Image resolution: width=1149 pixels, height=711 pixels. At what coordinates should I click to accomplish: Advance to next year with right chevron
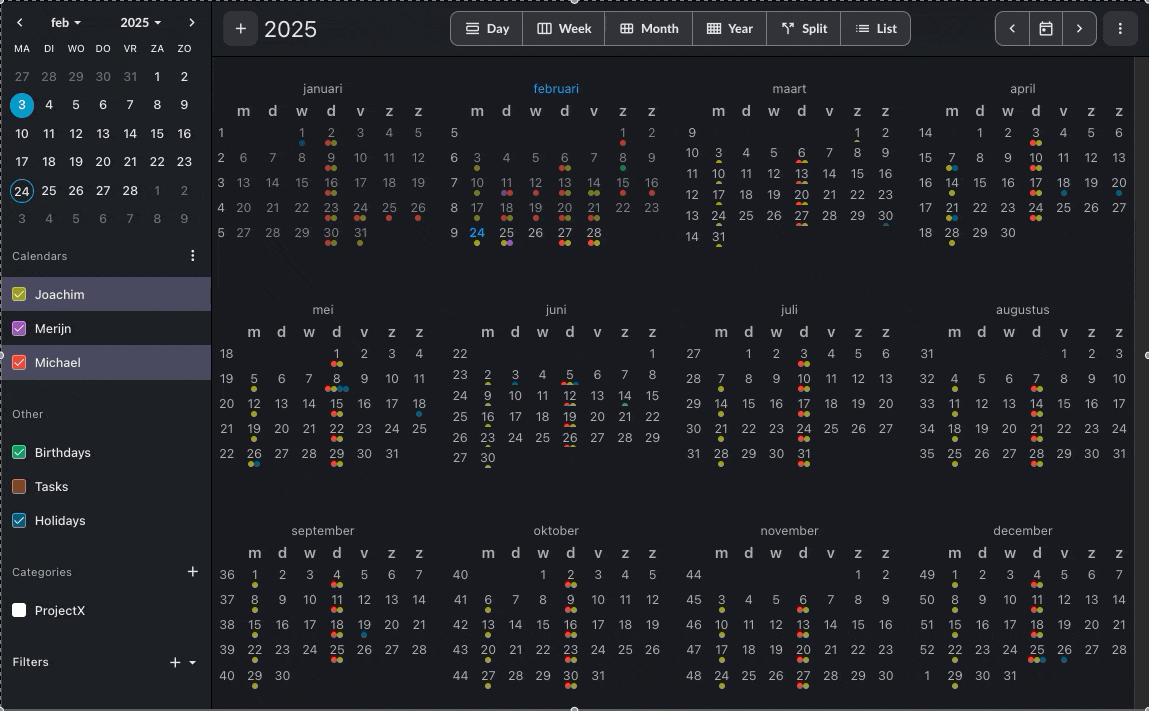click(1079, 29)
